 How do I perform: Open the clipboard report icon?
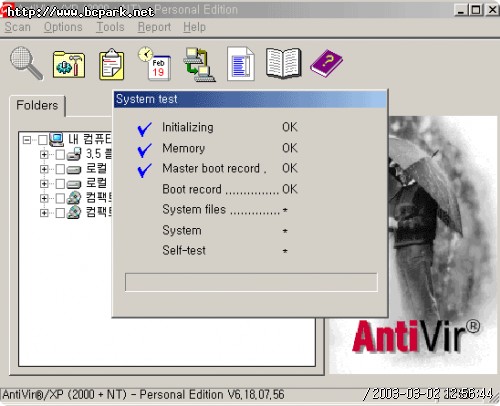[x=112, y=64]
